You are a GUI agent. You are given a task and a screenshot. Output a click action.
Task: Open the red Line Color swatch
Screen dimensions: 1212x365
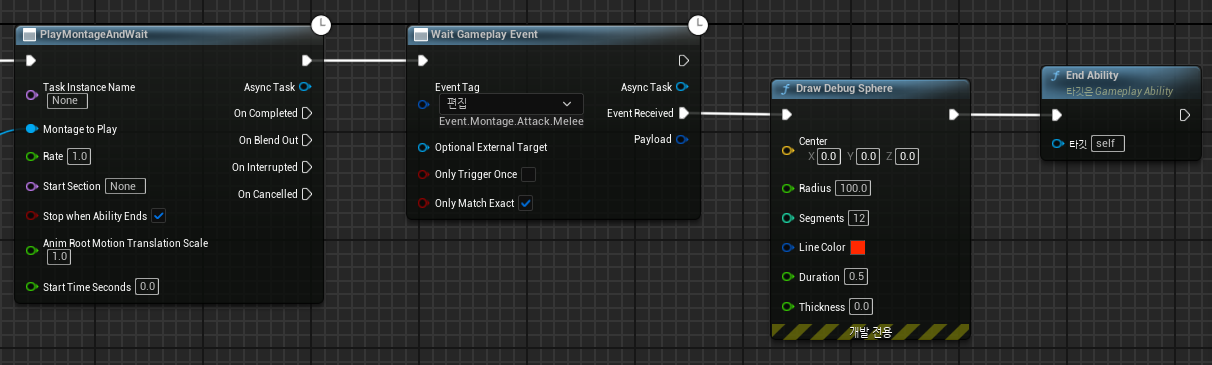857,247
